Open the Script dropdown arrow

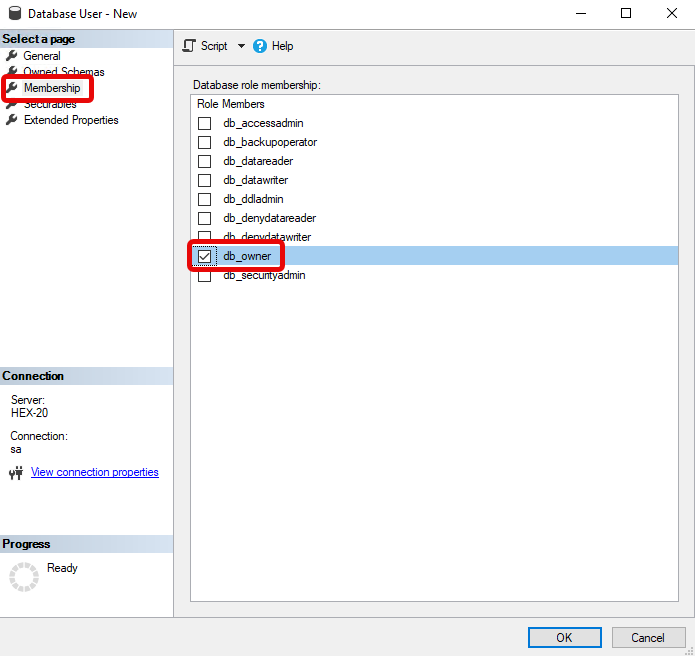pyautogui.click(x=241, y=46)
